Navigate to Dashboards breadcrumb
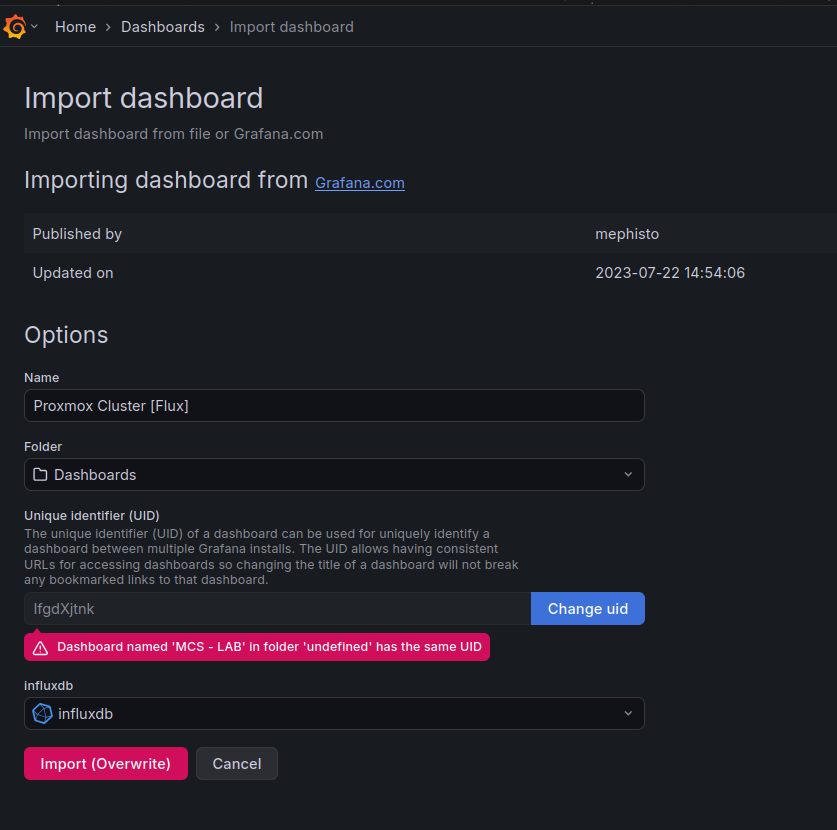The image size is (837, 830). click(163, 27)
